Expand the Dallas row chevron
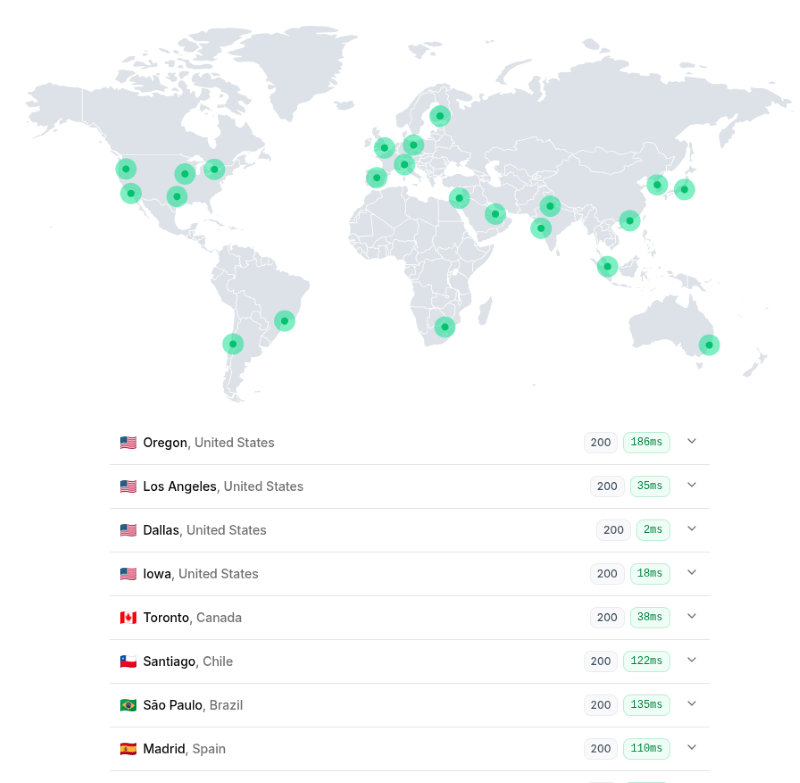This screenshot has height=783, width=800. [692, 530]
